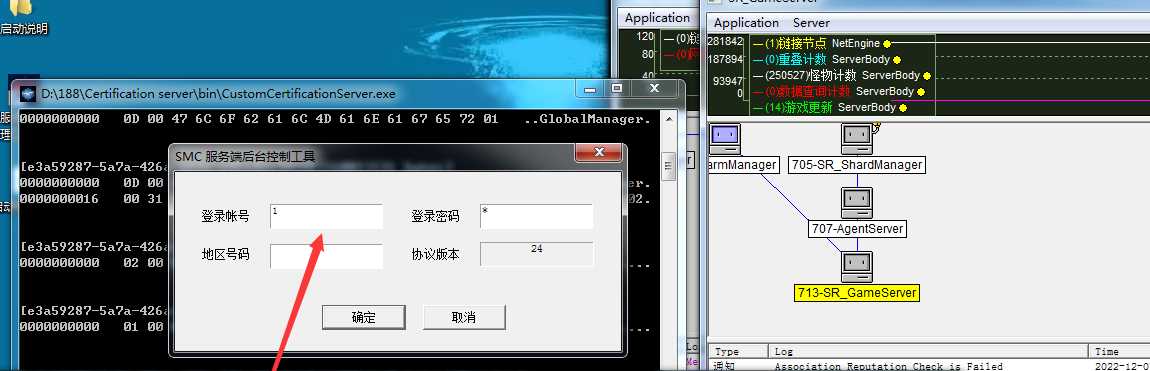This screenshot has width=1150, height=371.
Task: Click the 链接节点 NetEngine legend entry
Action: (822, 44)
